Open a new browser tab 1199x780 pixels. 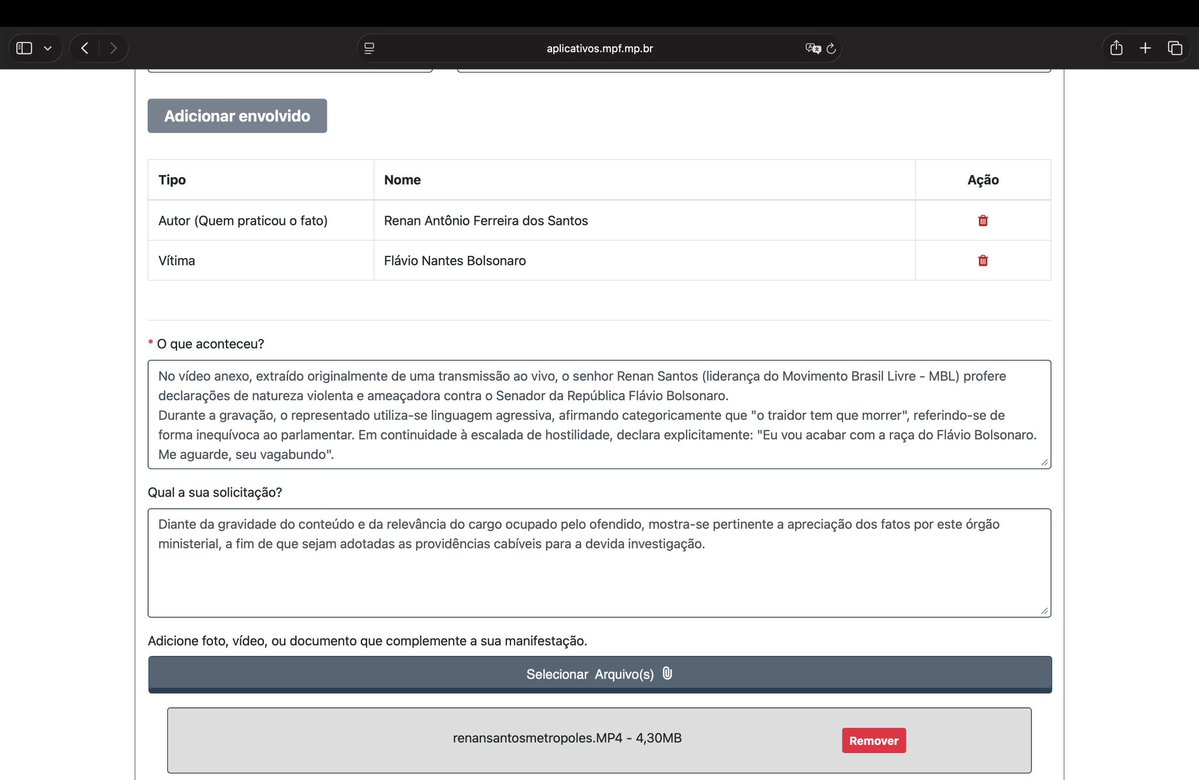(x=1144, y=47)
